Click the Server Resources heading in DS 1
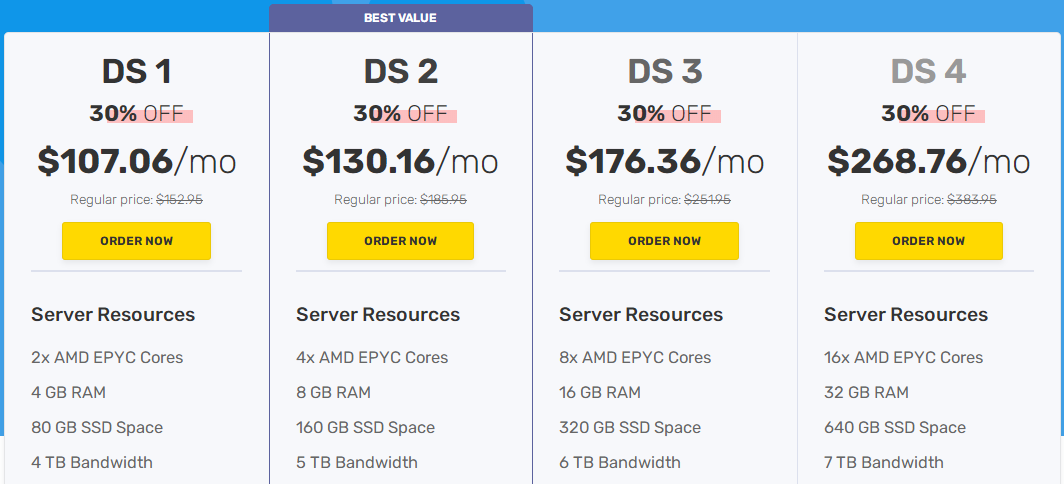Screen dimensions: 1064x484 tap(113, 314)
